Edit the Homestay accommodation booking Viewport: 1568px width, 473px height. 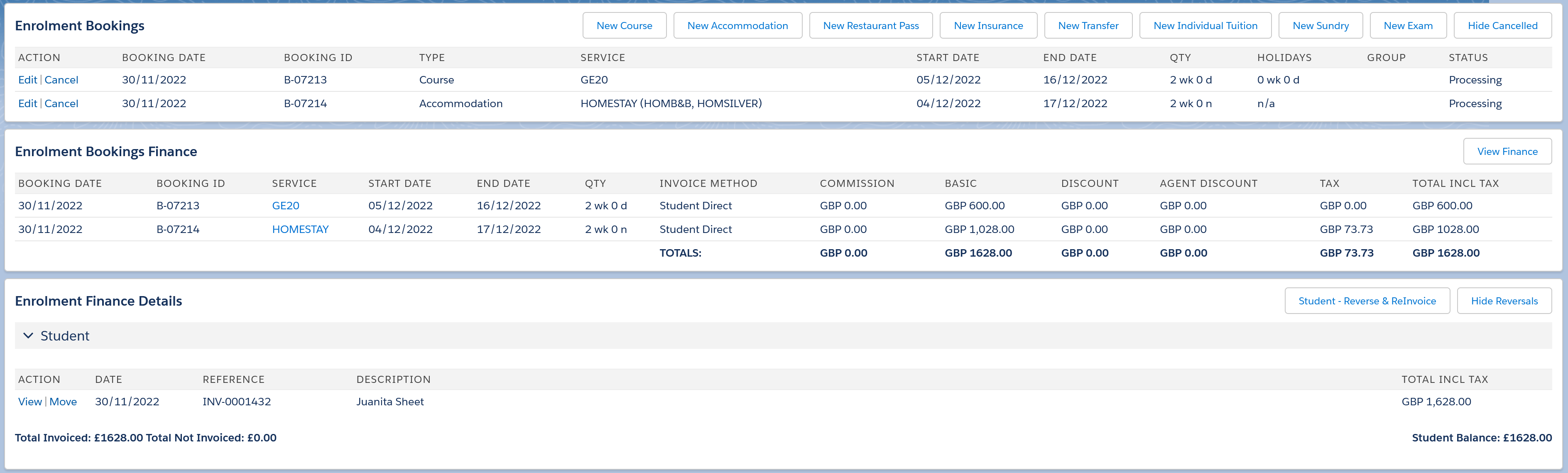(x=27, y=103)
